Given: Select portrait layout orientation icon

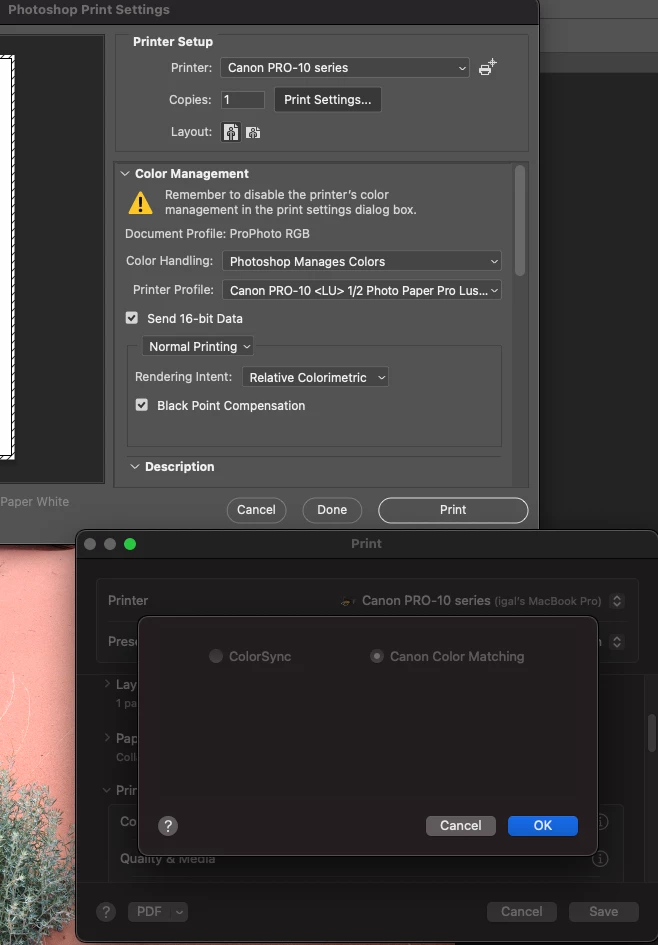Looking at the screenshot, I should click(x=231, y=132).
